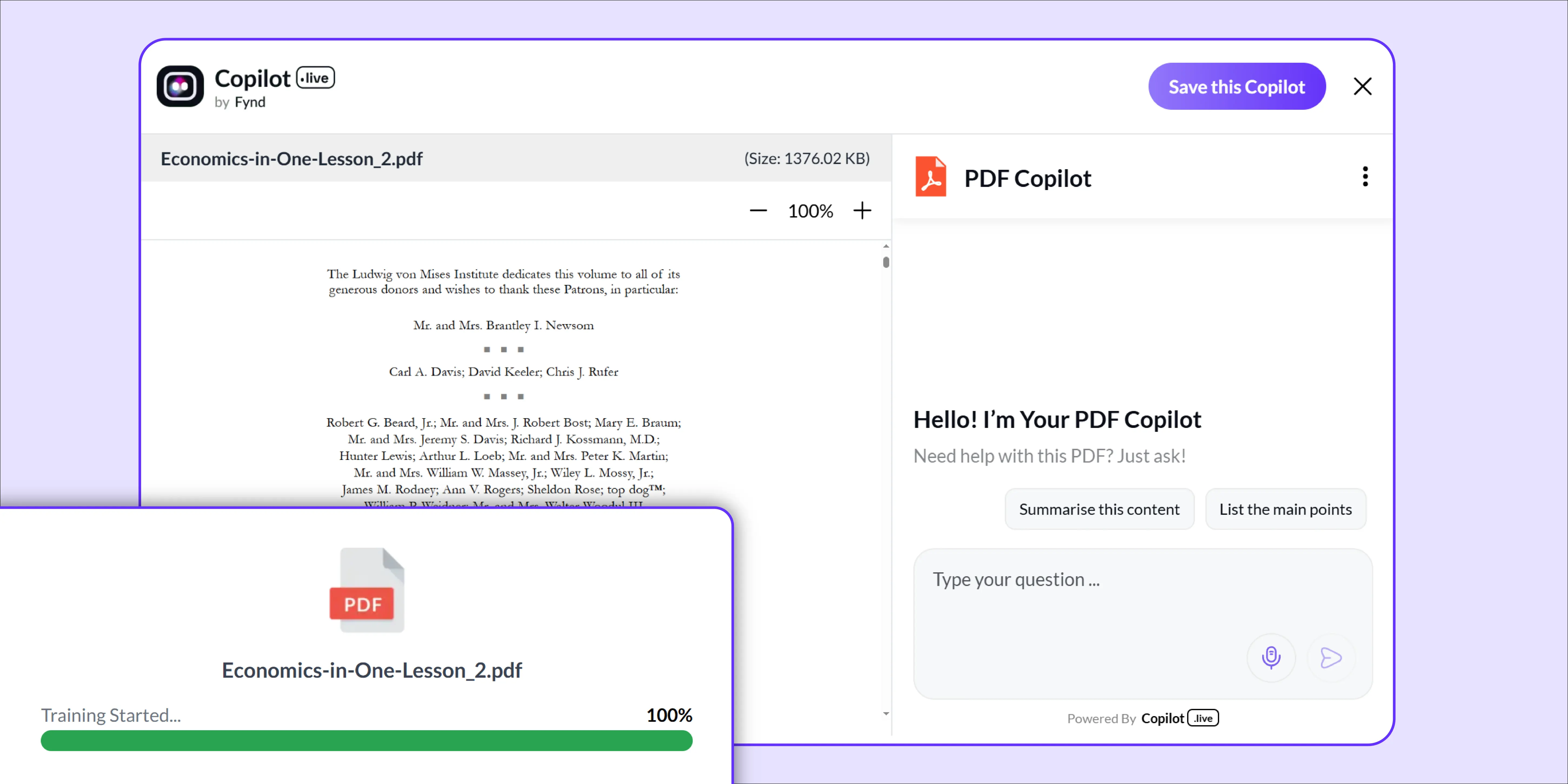Click the live badge next to Copilot
Image resolution: width=1568 pixels, height=784 pixels.
point(315,77)
